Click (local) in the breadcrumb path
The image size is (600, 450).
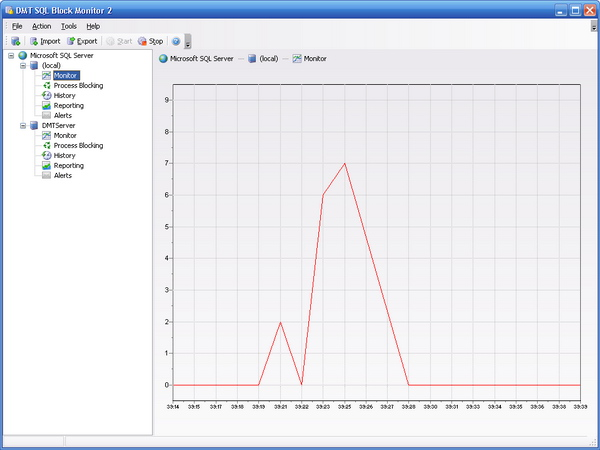click(269, 59)
